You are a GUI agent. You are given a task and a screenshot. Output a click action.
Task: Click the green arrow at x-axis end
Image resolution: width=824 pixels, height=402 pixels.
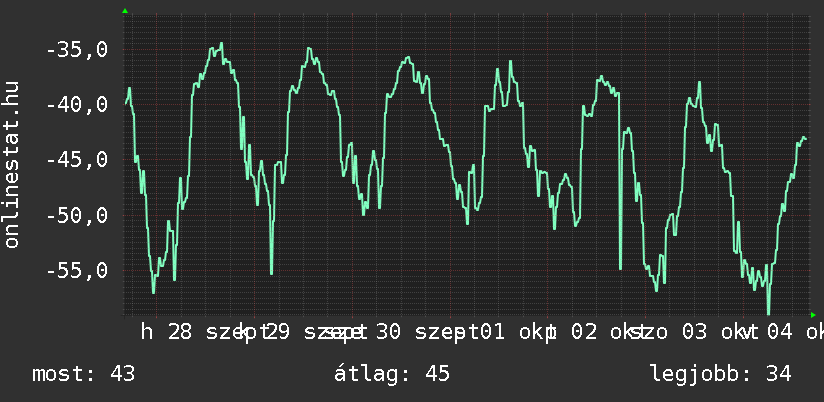[x=813, y=315]
